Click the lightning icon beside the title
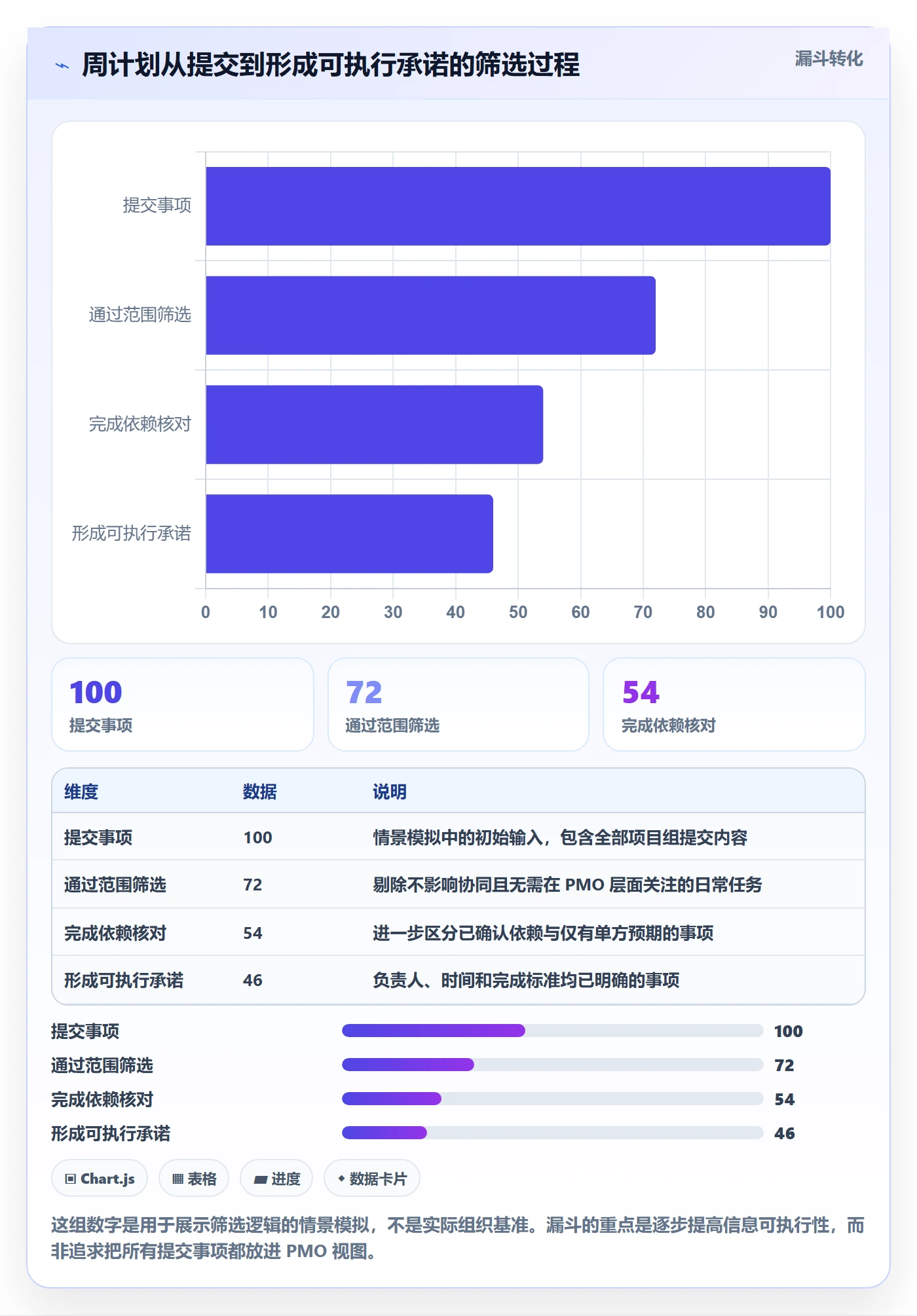 click(x=62, y=65)
